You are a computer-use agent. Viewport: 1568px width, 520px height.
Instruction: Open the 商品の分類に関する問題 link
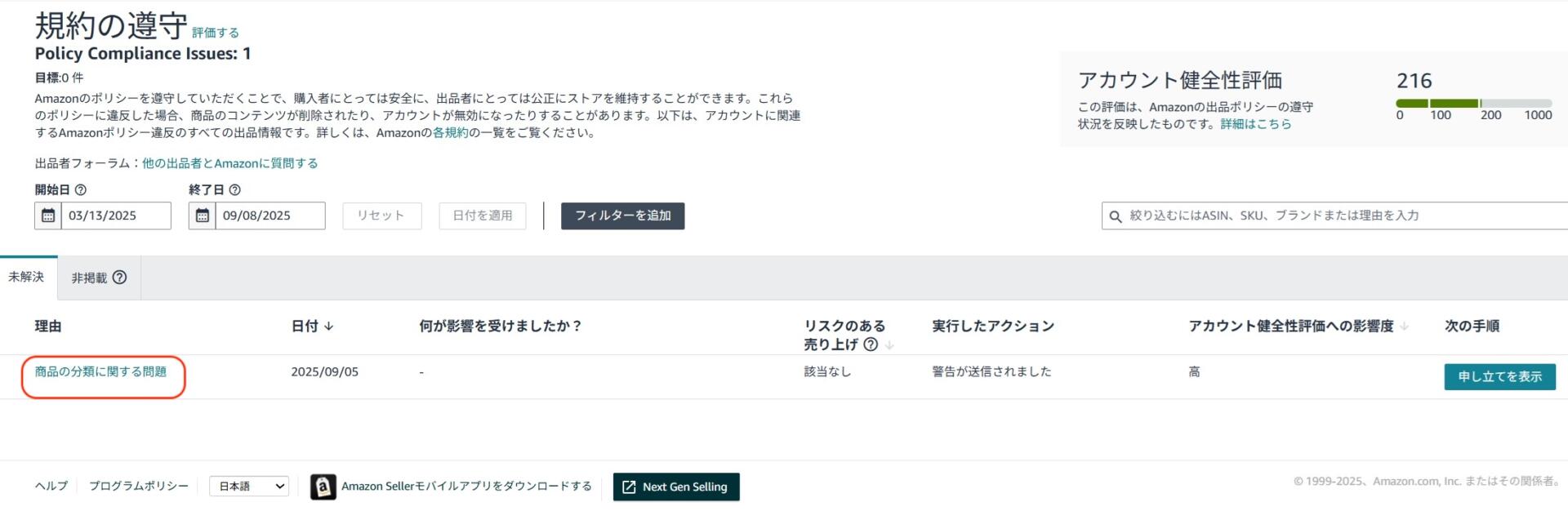[100, 371]
